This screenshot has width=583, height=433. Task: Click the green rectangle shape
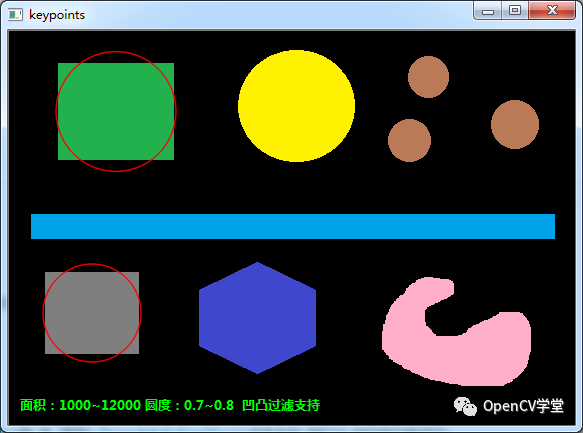[116, 112]
